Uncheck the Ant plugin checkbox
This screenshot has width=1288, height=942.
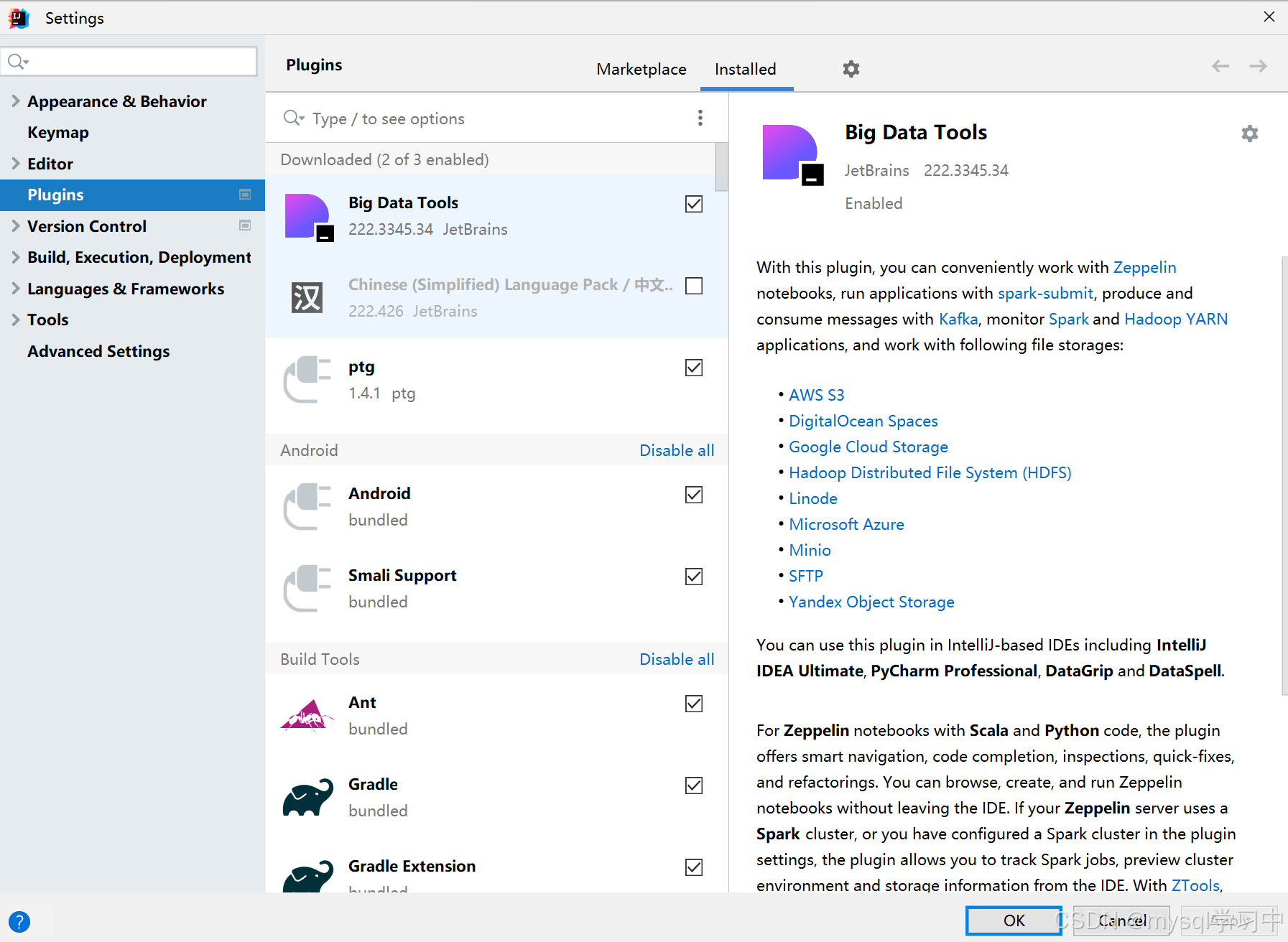pyautogui.click(x=694, y=704)
